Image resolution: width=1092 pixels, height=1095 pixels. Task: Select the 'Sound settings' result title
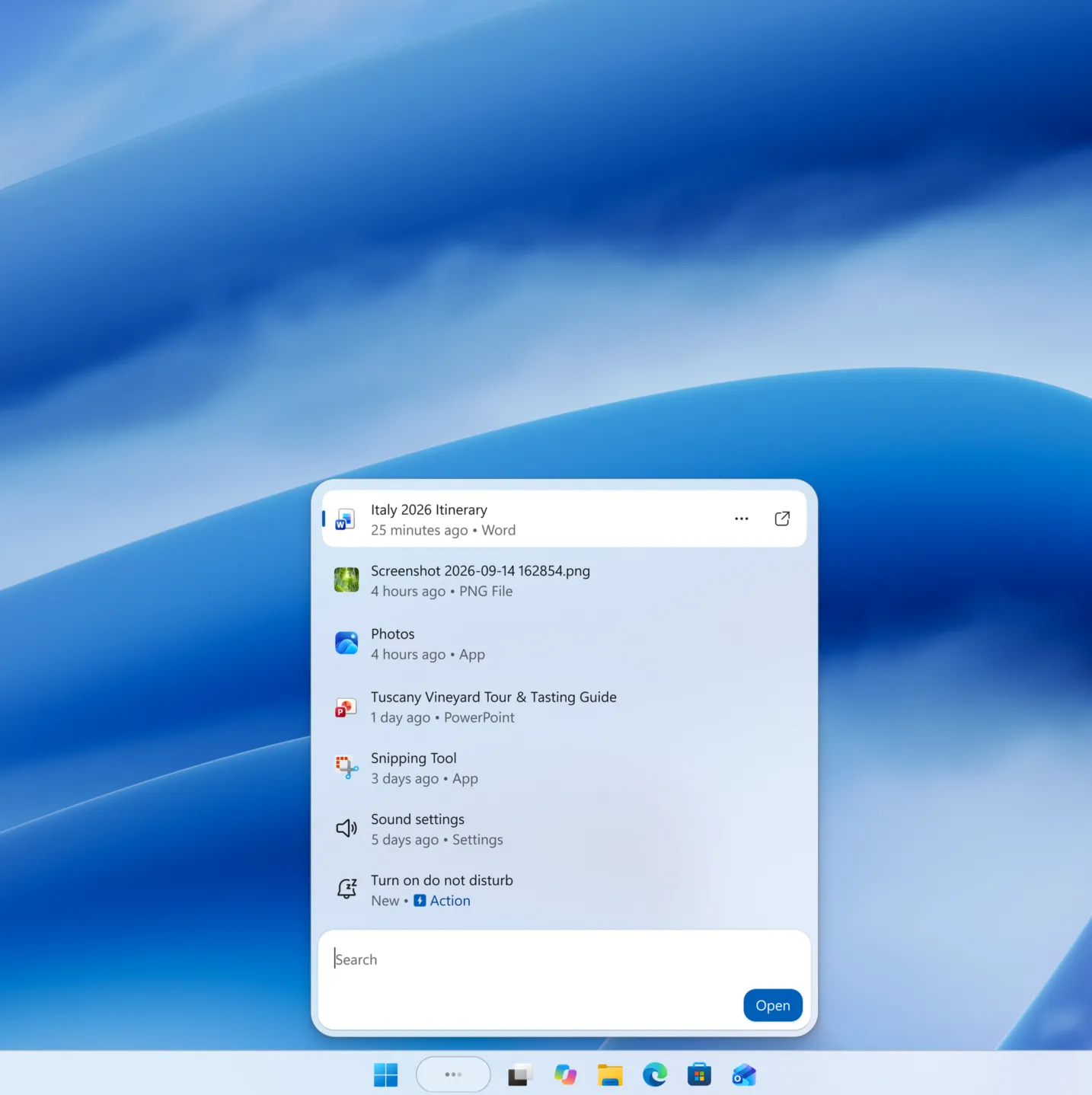point(417,819)
